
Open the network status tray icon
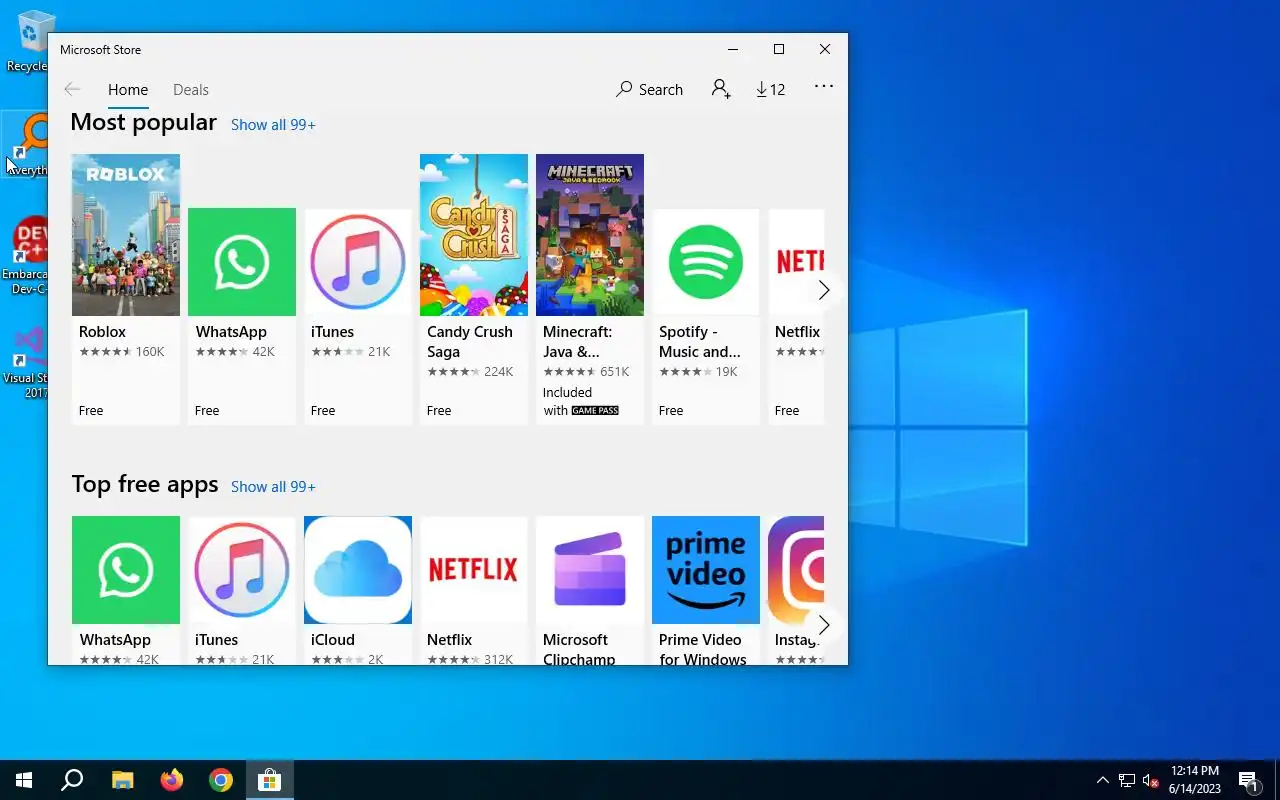1127,780
